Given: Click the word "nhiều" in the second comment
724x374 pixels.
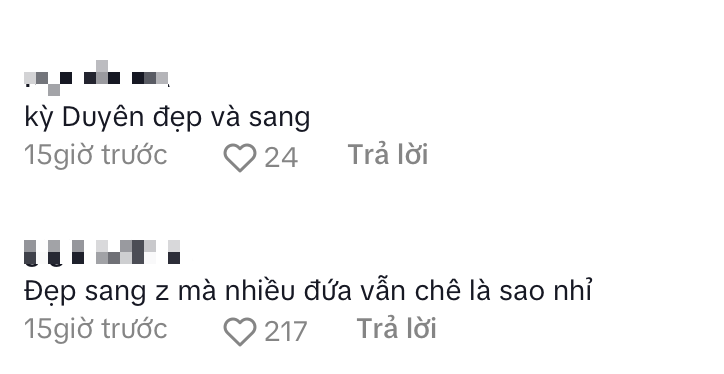Looking at the screenshot, I should point(260,291).
